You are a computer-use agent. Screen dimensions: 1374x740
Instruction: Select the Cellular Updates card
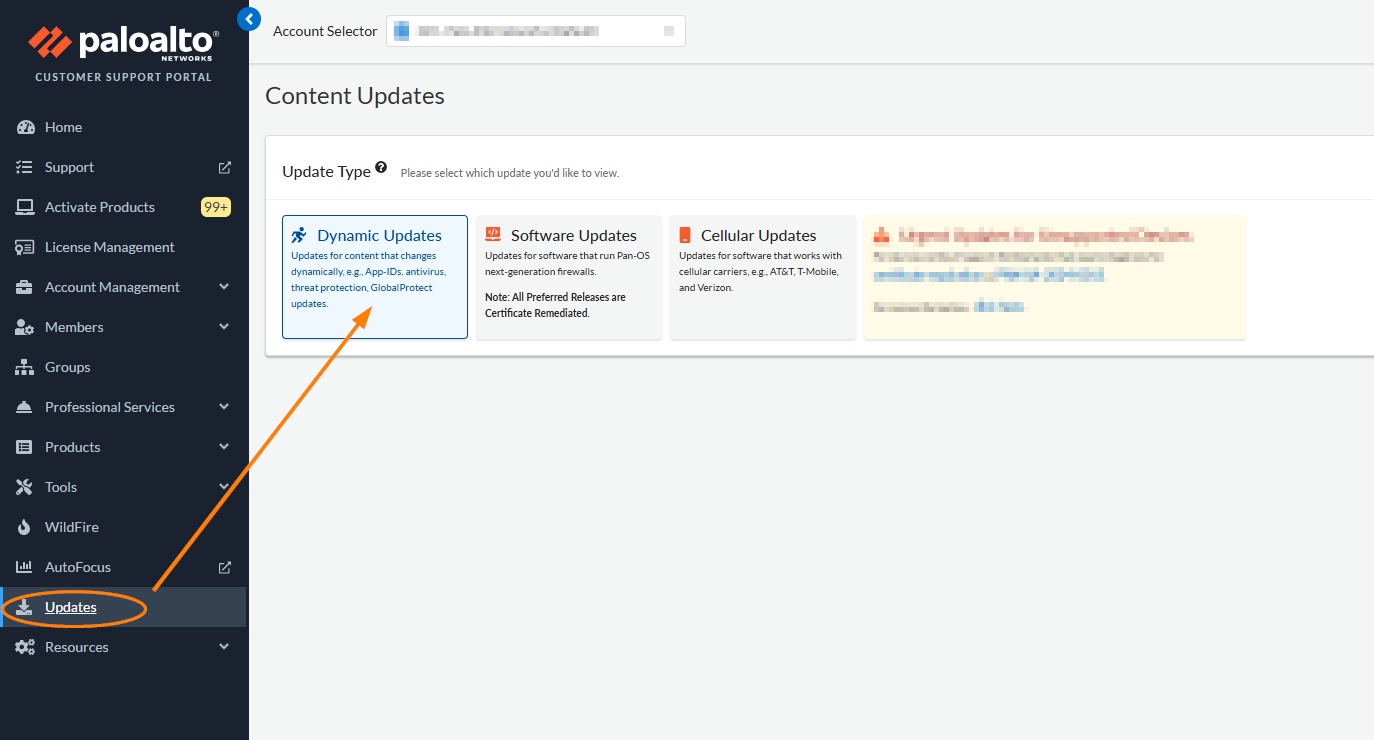[x=763, y=277]
